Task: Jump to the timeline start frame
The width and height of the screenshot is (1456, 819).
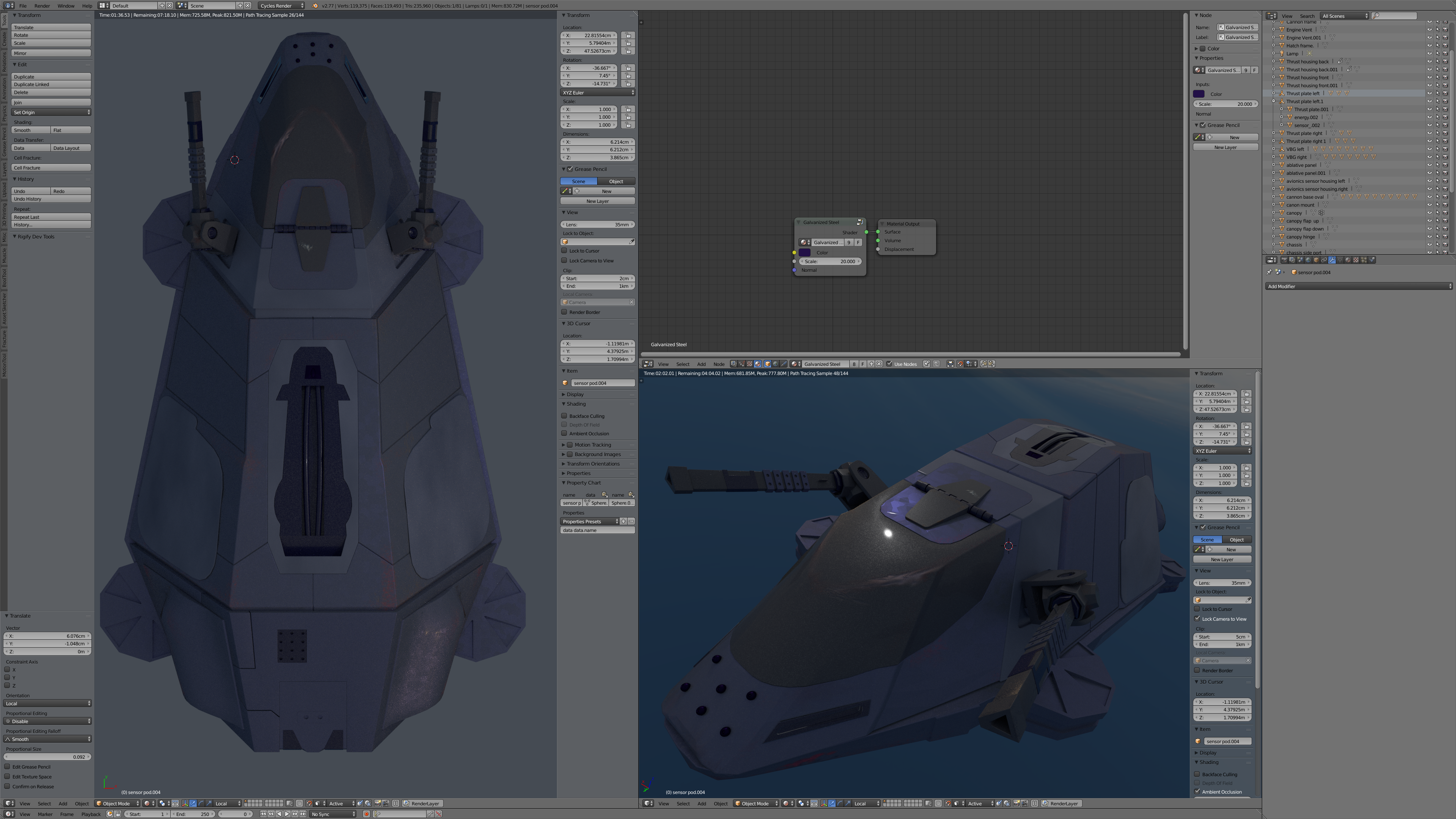Action: coord(263,814)
